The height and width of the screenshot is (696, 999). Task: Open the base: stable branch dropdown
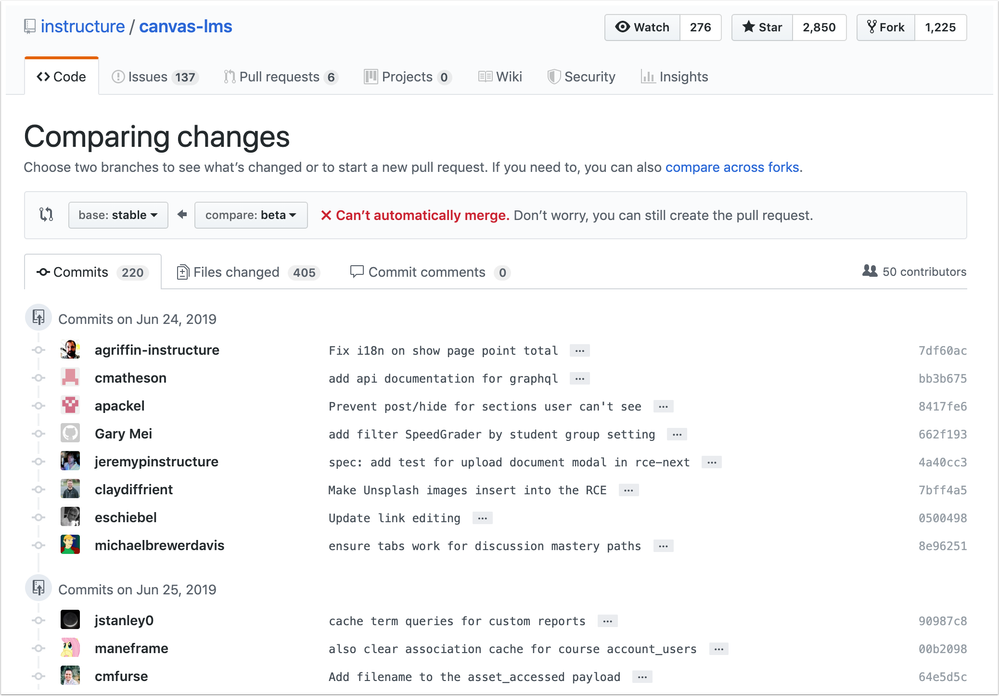pos(118,215)
